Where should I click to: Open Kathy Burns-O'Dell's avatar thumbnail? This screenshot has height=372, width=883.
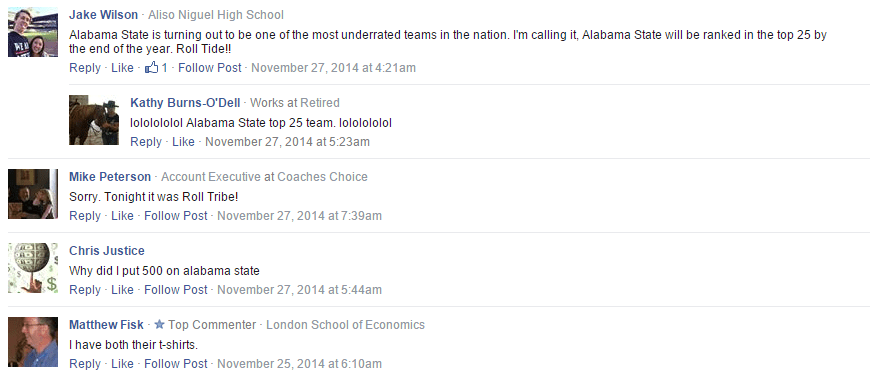tap(94, 120)
